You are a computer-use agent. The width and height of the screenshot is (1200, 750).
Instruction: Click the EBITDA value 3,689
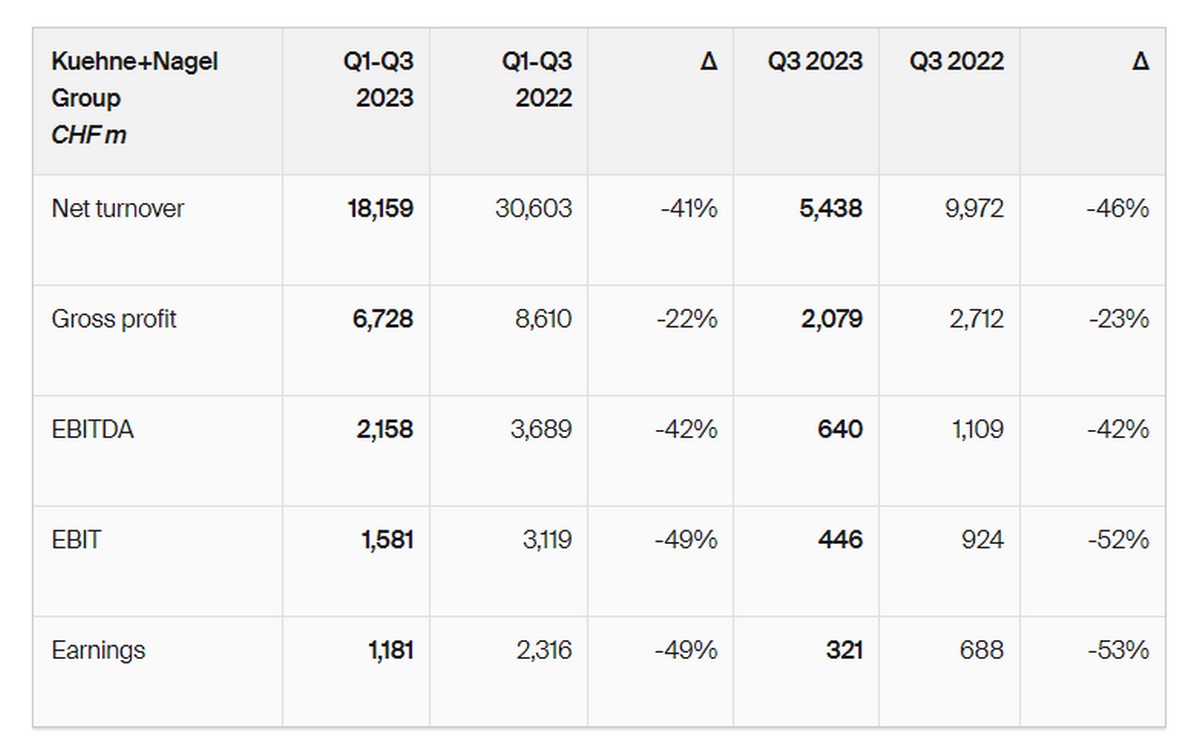coord(540,430)
